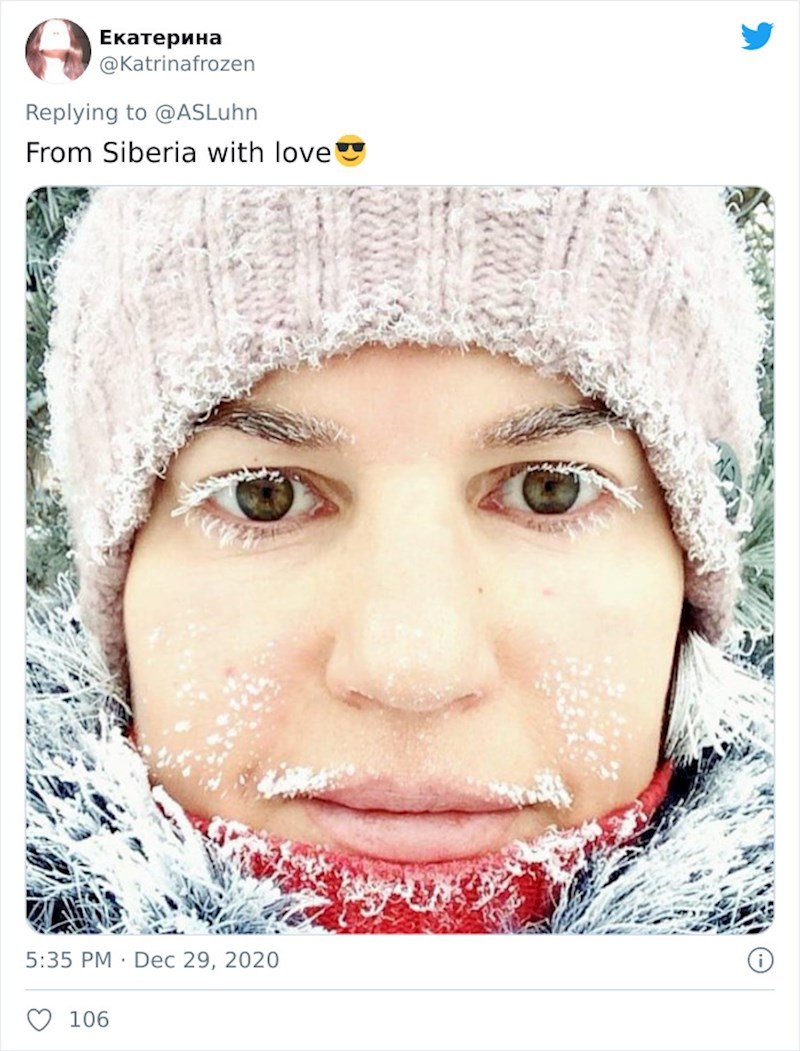Viewport: 800px width, 1051px height.
Task: Open the @ASLuhn mention link
Action: coord(206,112)
